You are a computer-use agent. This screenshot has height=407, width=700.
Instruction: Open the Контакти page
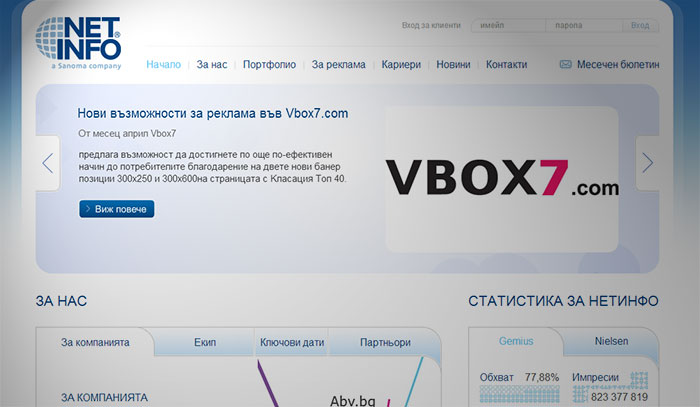506,64
